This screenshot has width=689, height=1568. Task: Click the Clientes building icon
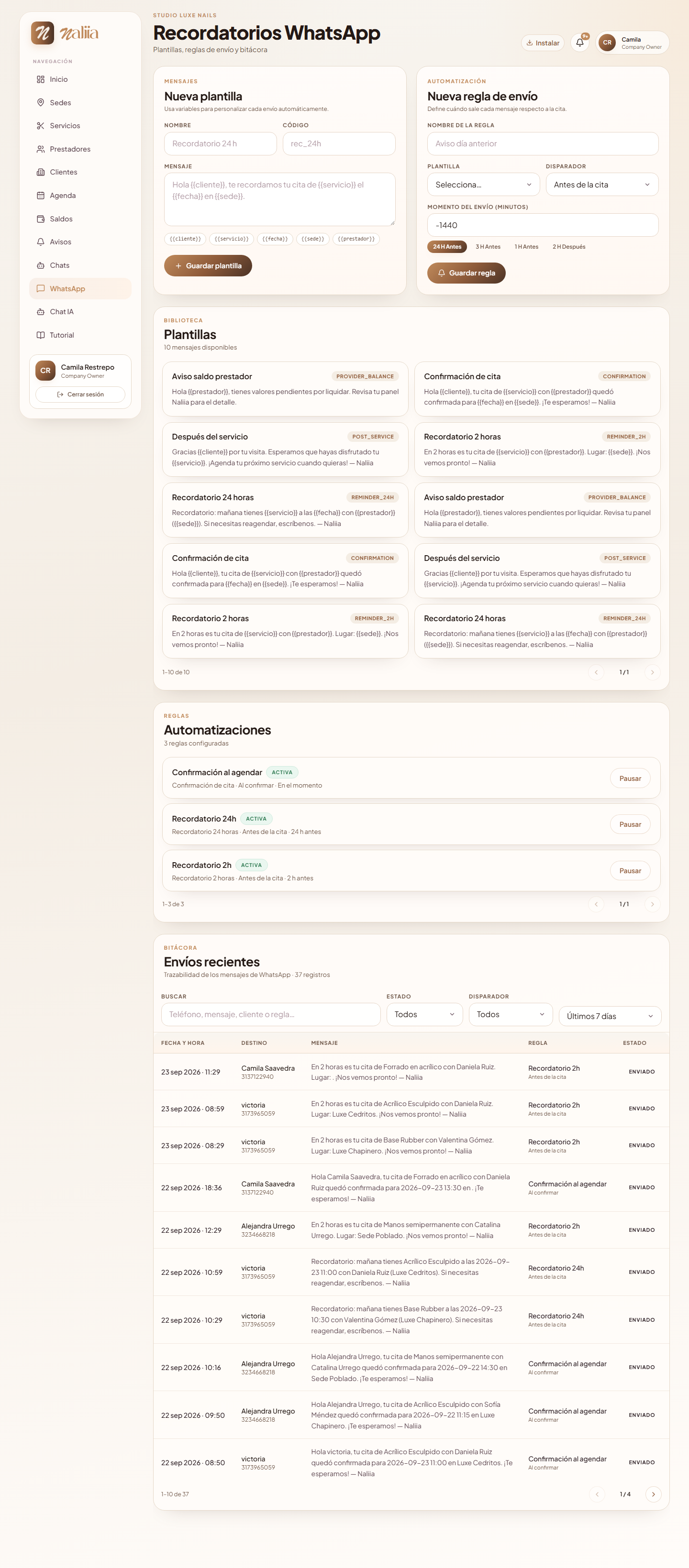click(41, 172)
